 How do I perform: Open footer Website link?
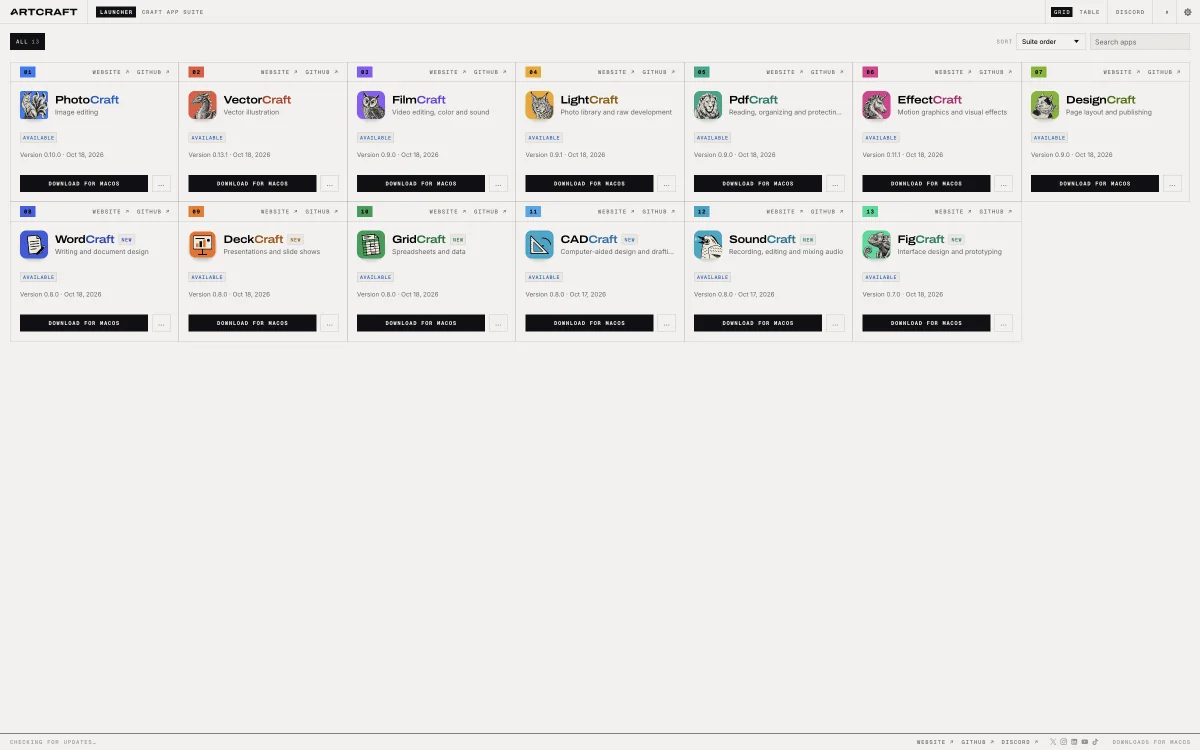(x=935, y=742)
